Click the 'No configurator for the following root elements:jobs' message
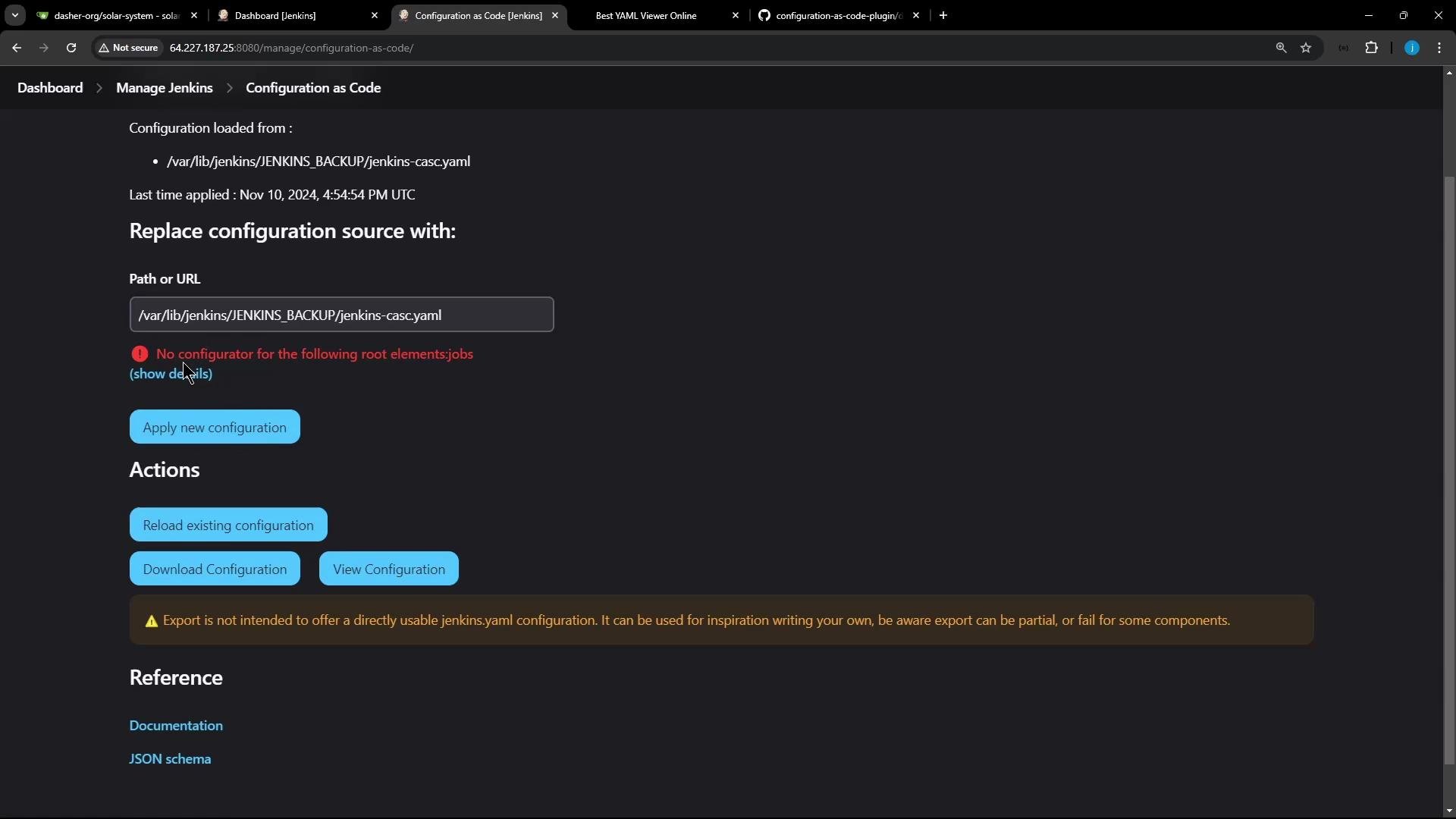The image size is (1456, 819). pos(315,354)
